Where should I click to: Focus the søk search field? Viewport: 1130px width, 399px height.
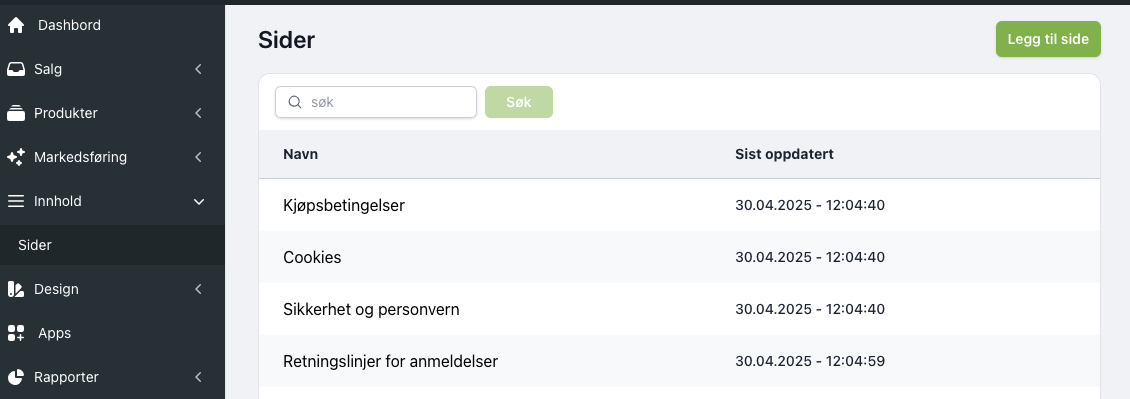pos(376,102)
